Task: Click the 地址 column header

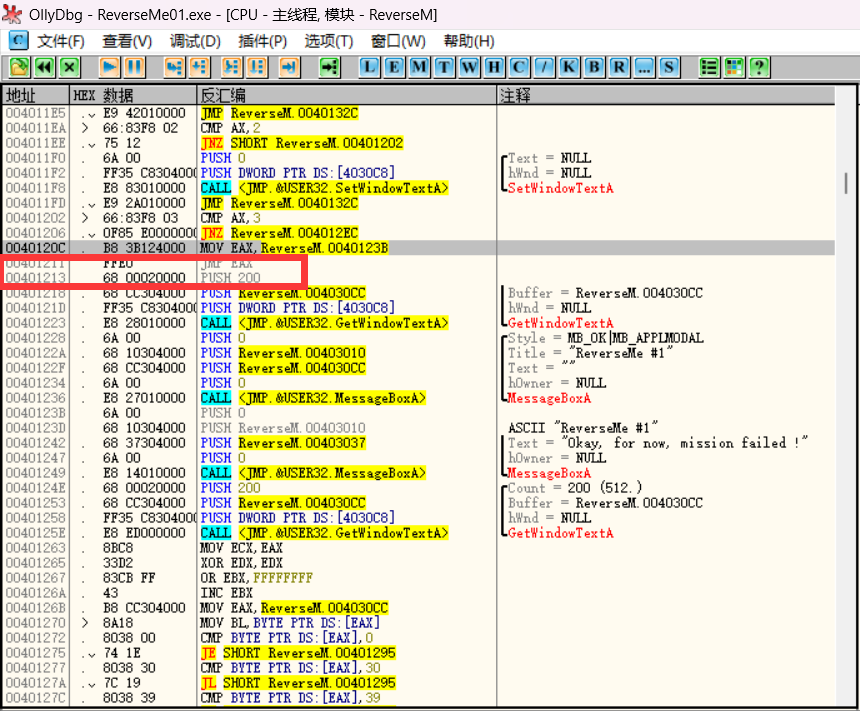Action: pos(20,95)
